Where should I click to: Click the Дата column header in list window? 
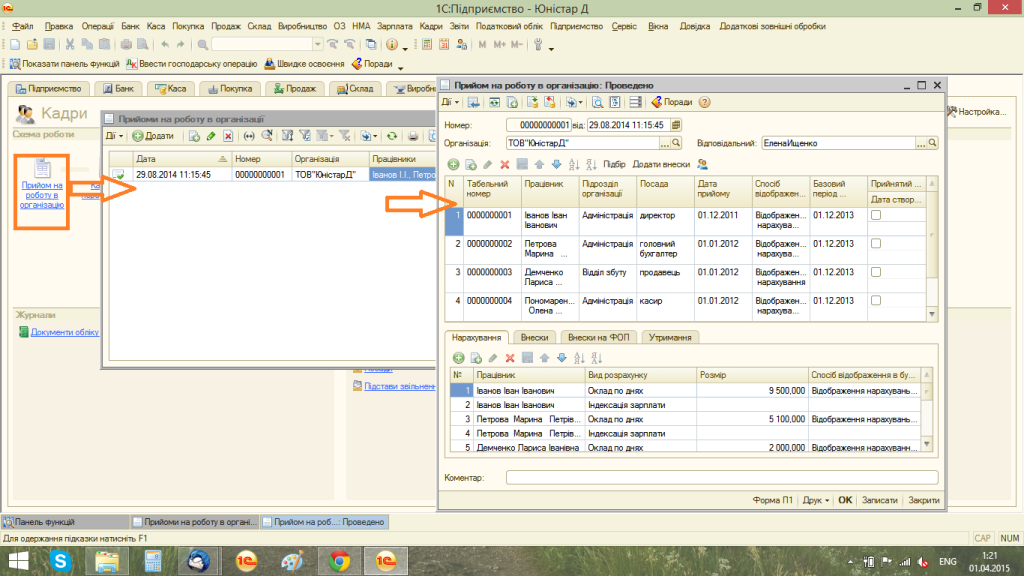pyautogui.click(x=182, y=159)
